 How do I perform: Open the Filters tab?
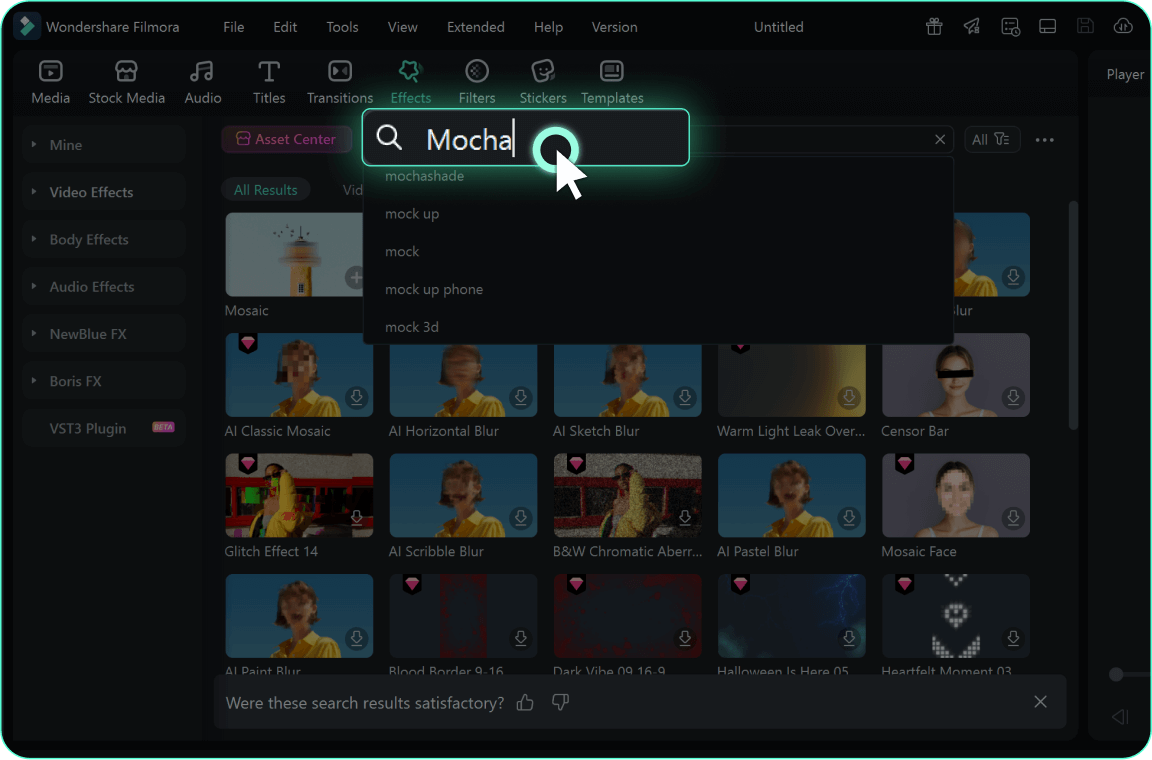tap(477, 82)
